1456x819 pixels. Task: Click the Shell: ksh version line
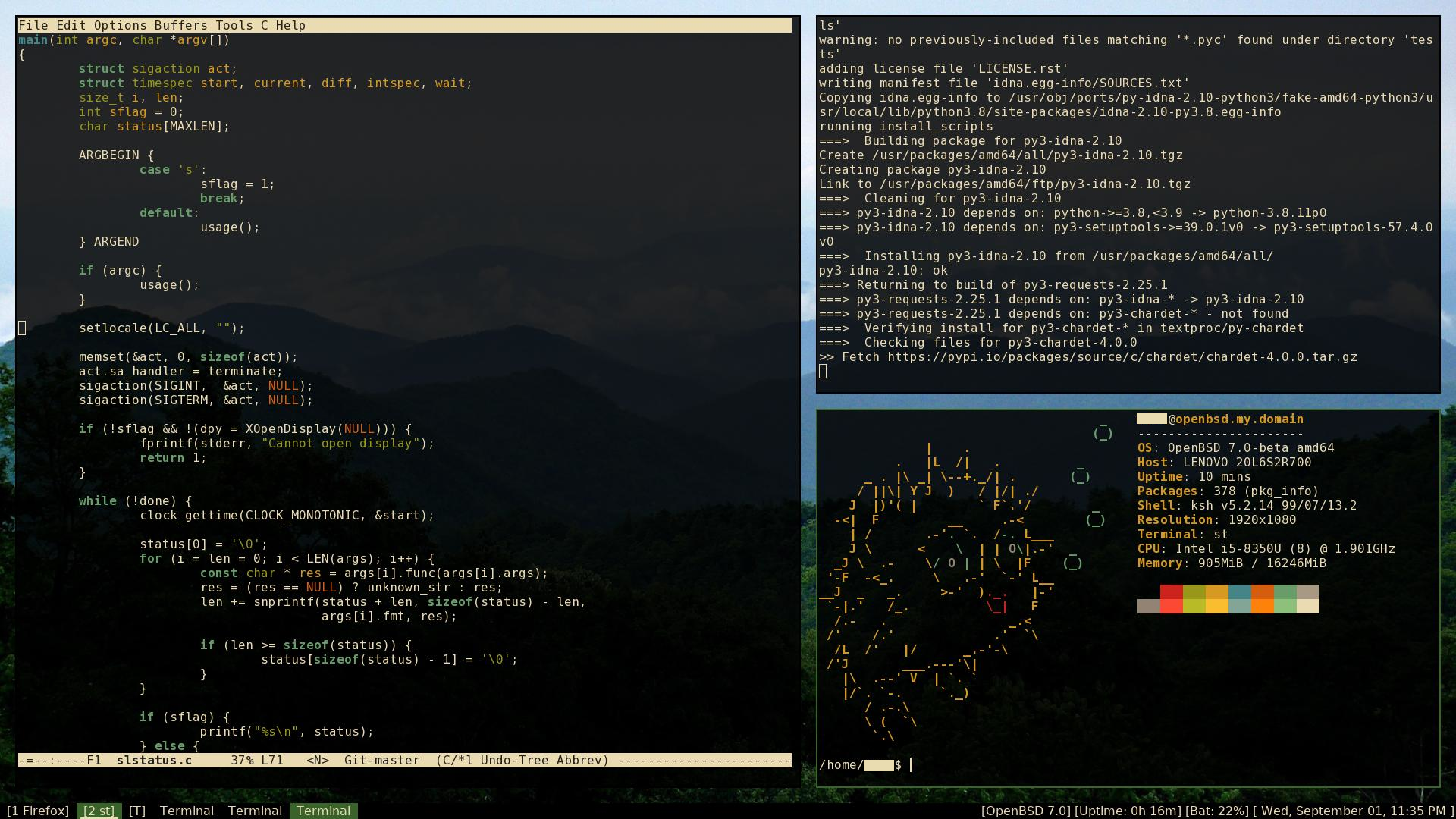[x=1247, y=505]
